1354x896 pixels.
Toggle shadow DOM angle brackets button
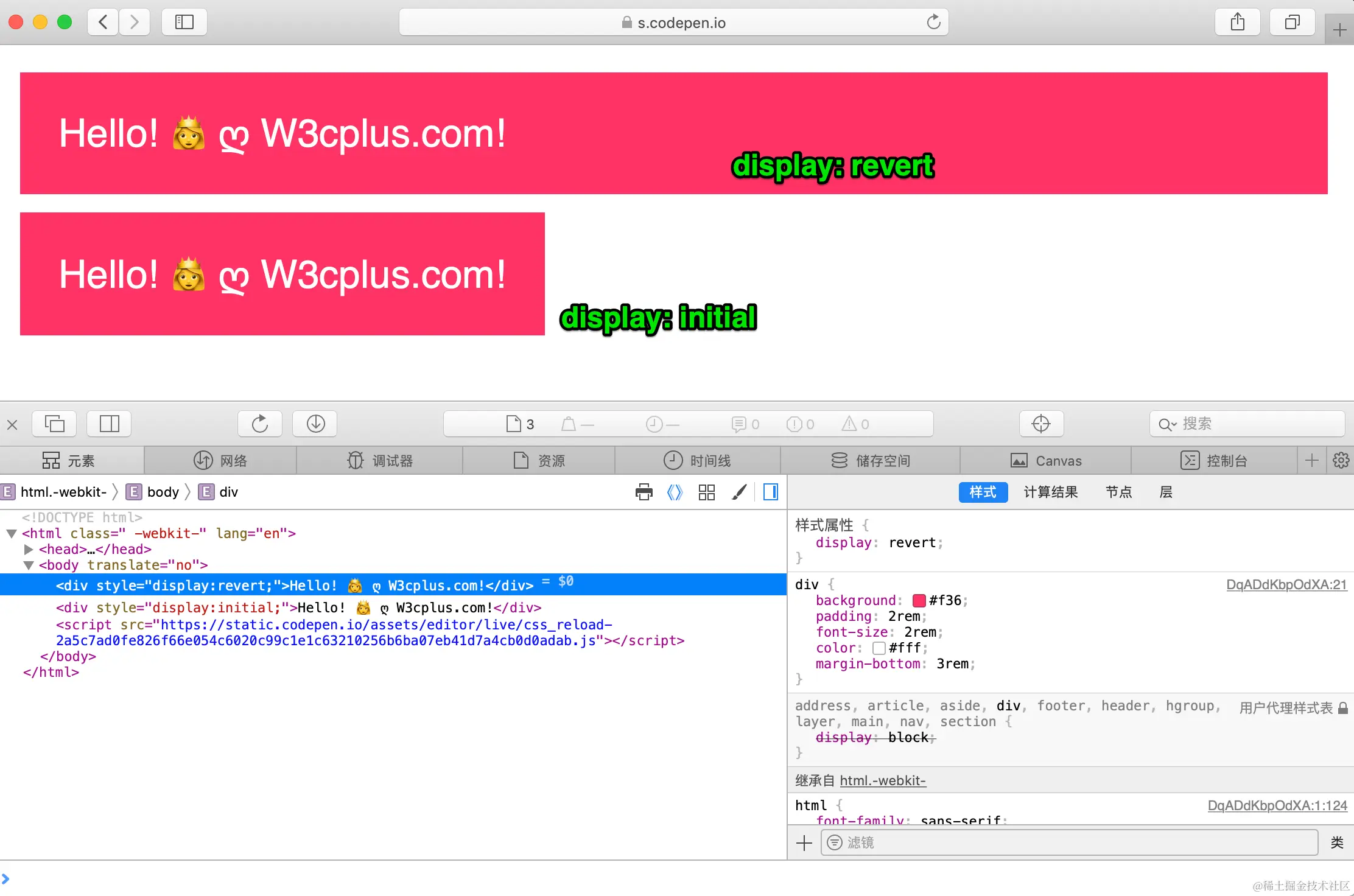click(675, 492)
